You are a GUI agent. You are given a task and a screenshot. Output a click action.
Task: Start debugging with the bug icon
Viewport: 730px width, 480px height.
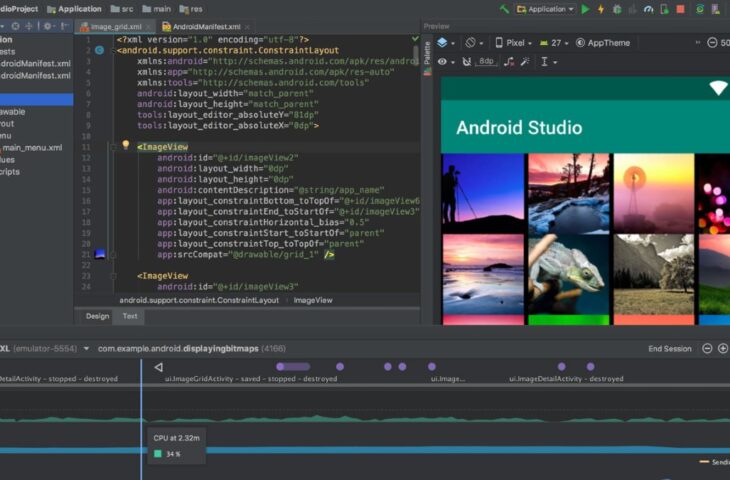point(617,9)
